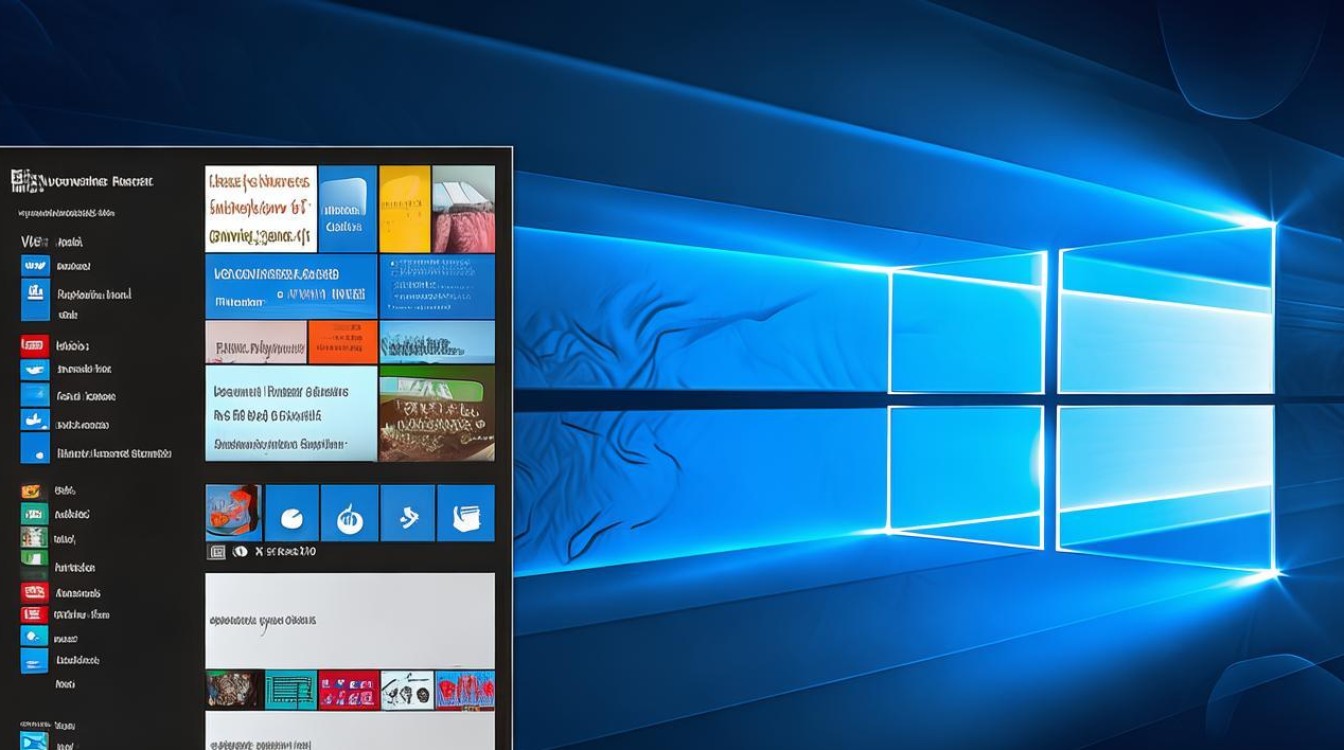Open the blue app-list icon with white circle
This screenshot has width=1344, height=750.
(x=34, y=635)
